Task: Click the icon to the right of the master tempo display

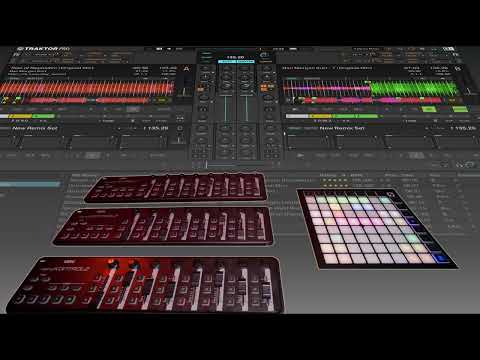Action: [x=265, y=55]
